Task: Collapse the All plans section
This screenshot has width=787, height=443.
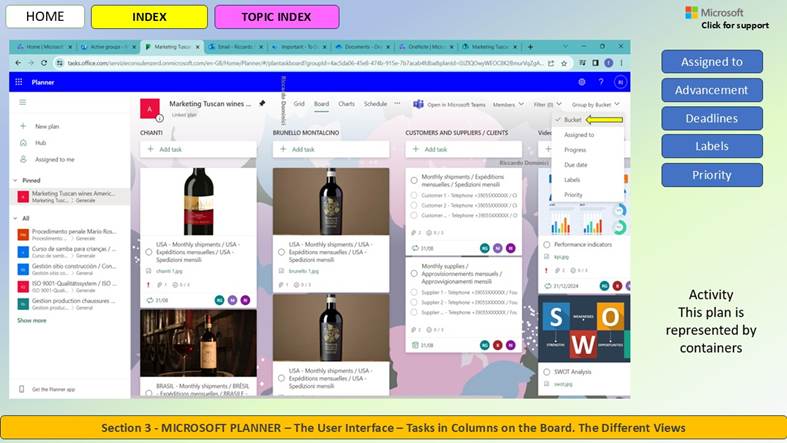Action: tap(16, 218)
